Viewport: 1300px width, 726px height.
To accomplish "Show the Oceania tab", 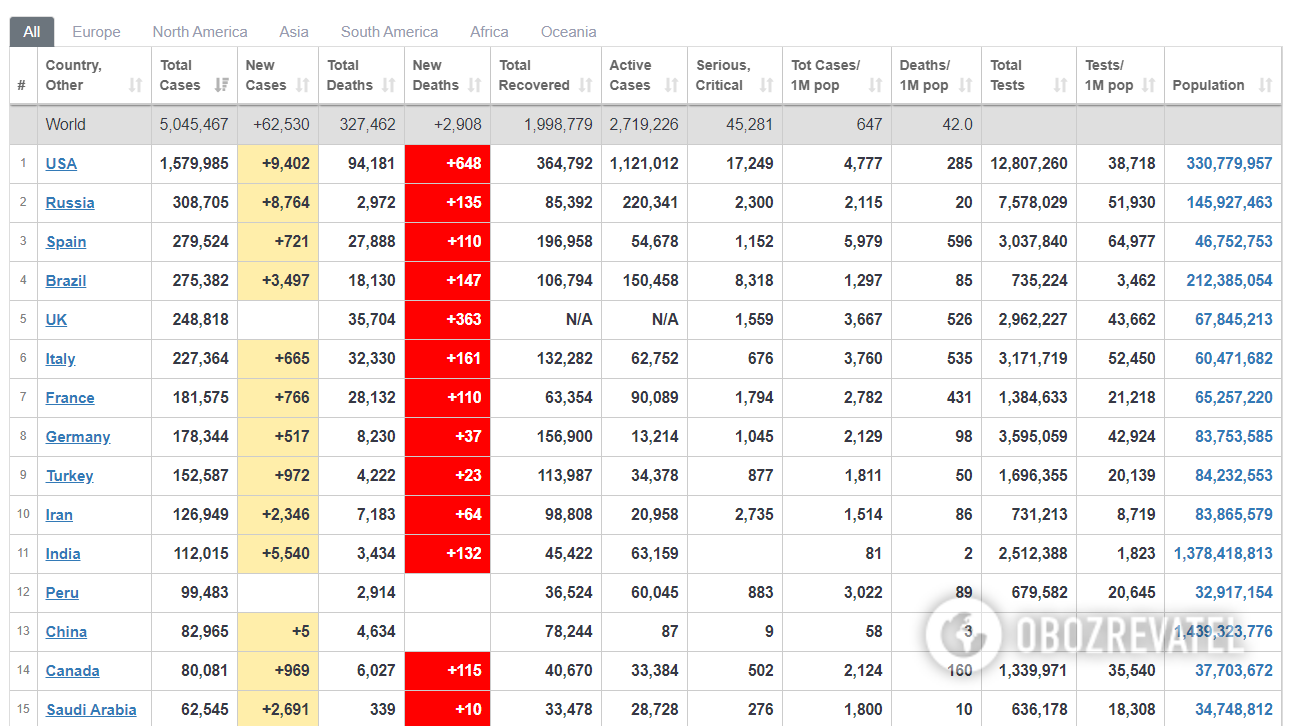I will click(568, 32).
